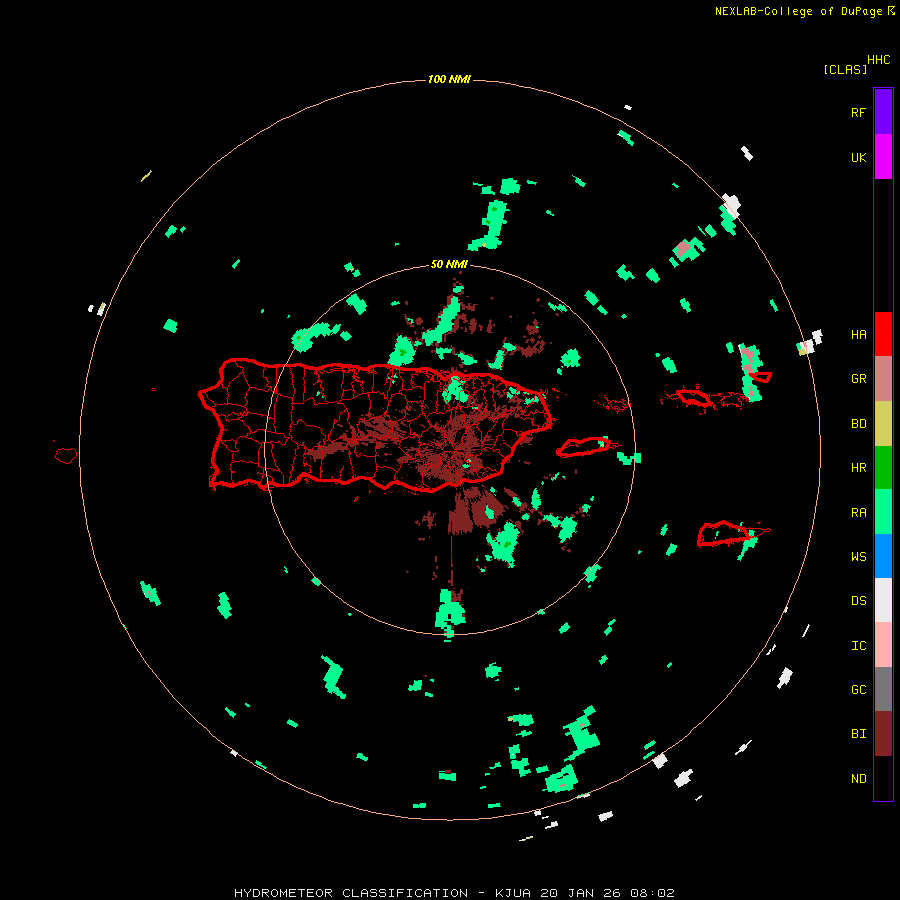Click the "RA" legend label
The height and width of the screenshot is (900, 900).
pyautogui.click(x=858, y=513)
